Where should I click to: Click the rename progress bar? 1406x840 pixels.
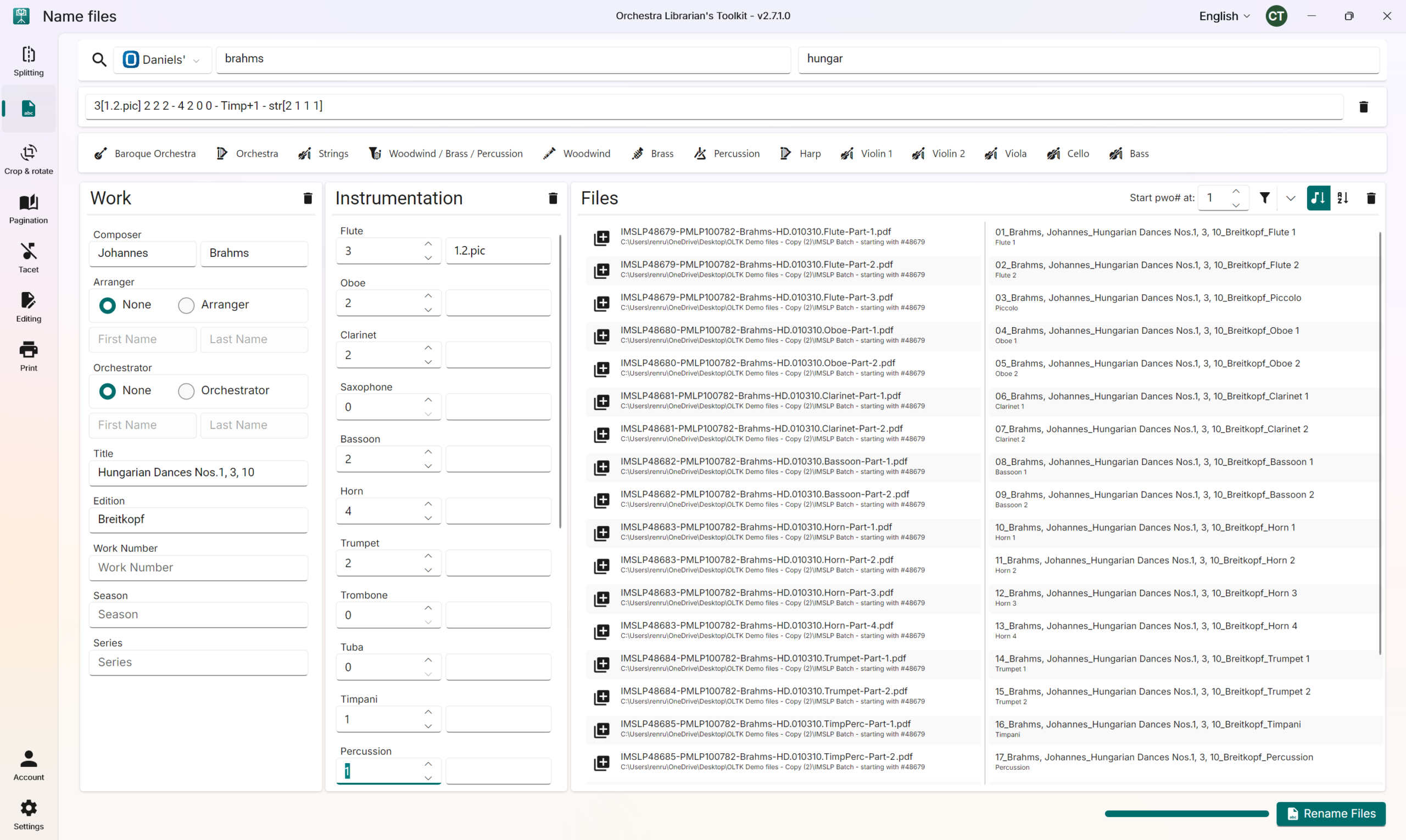pyautogui.click(x=1187, y=814)
